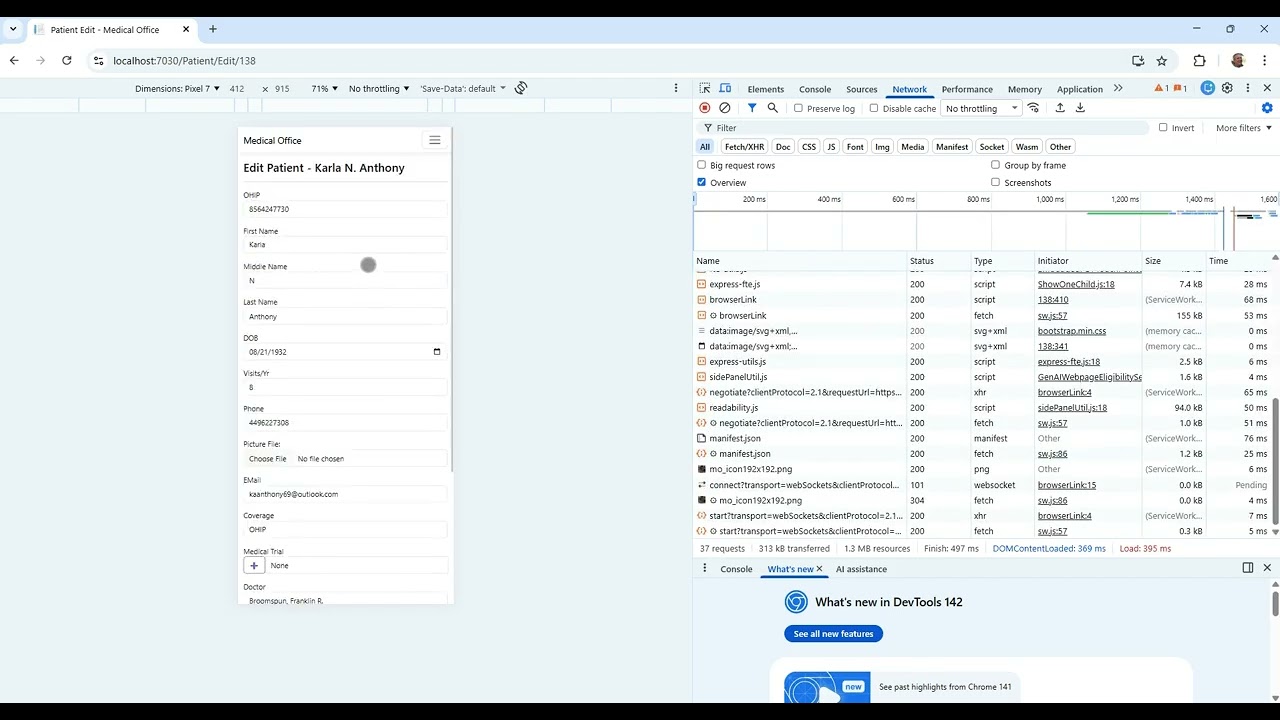Screen dimensions: 1280x720
Task: Check the Invert filter checkbox
Action: coord(1163,128)
